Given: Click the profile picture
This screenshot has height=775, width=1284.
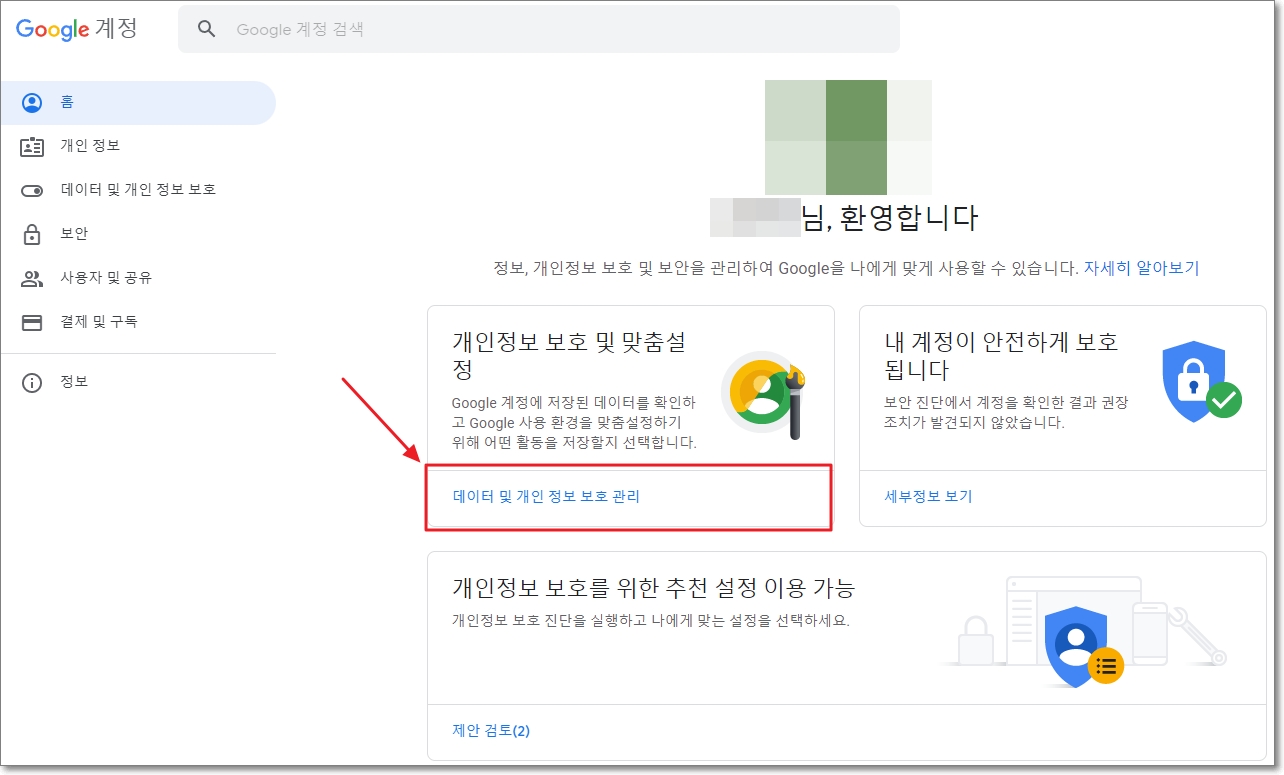Looking at the screenshot, I should [848, 137].
